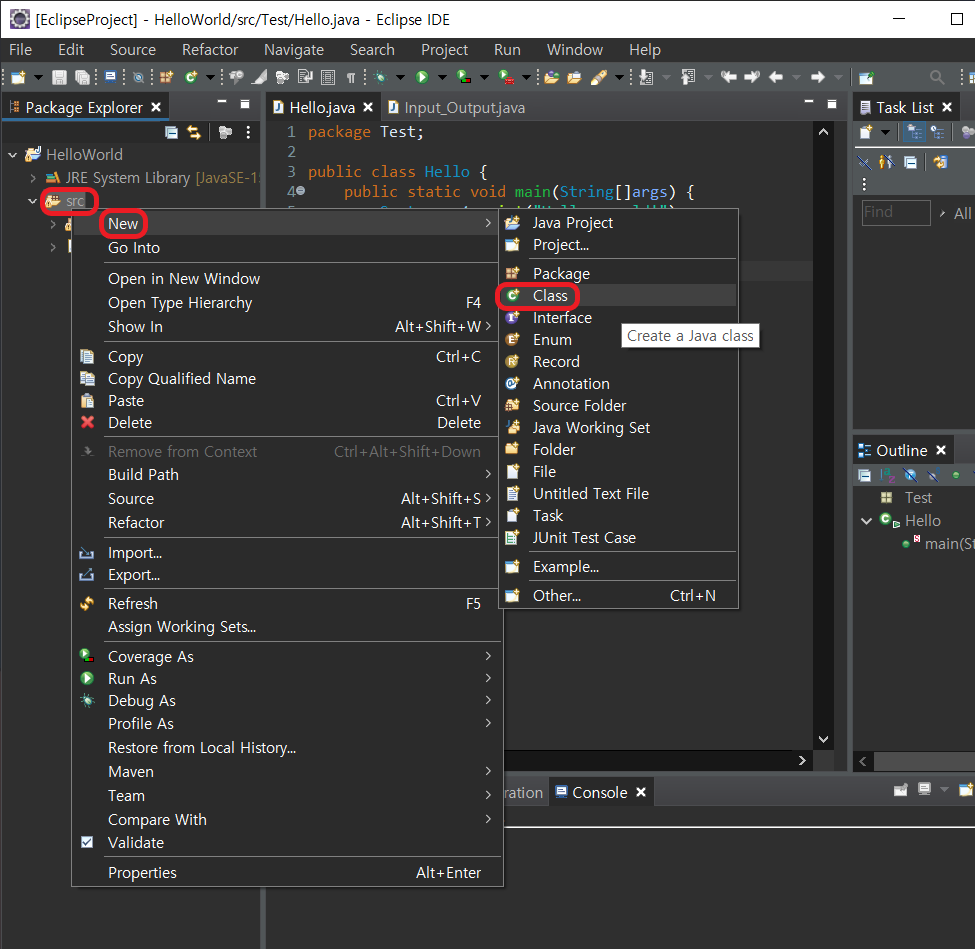975x949 pixels.
Task: Toggle Sort alphabetically in Outline
Action: (x=887, y=475)
